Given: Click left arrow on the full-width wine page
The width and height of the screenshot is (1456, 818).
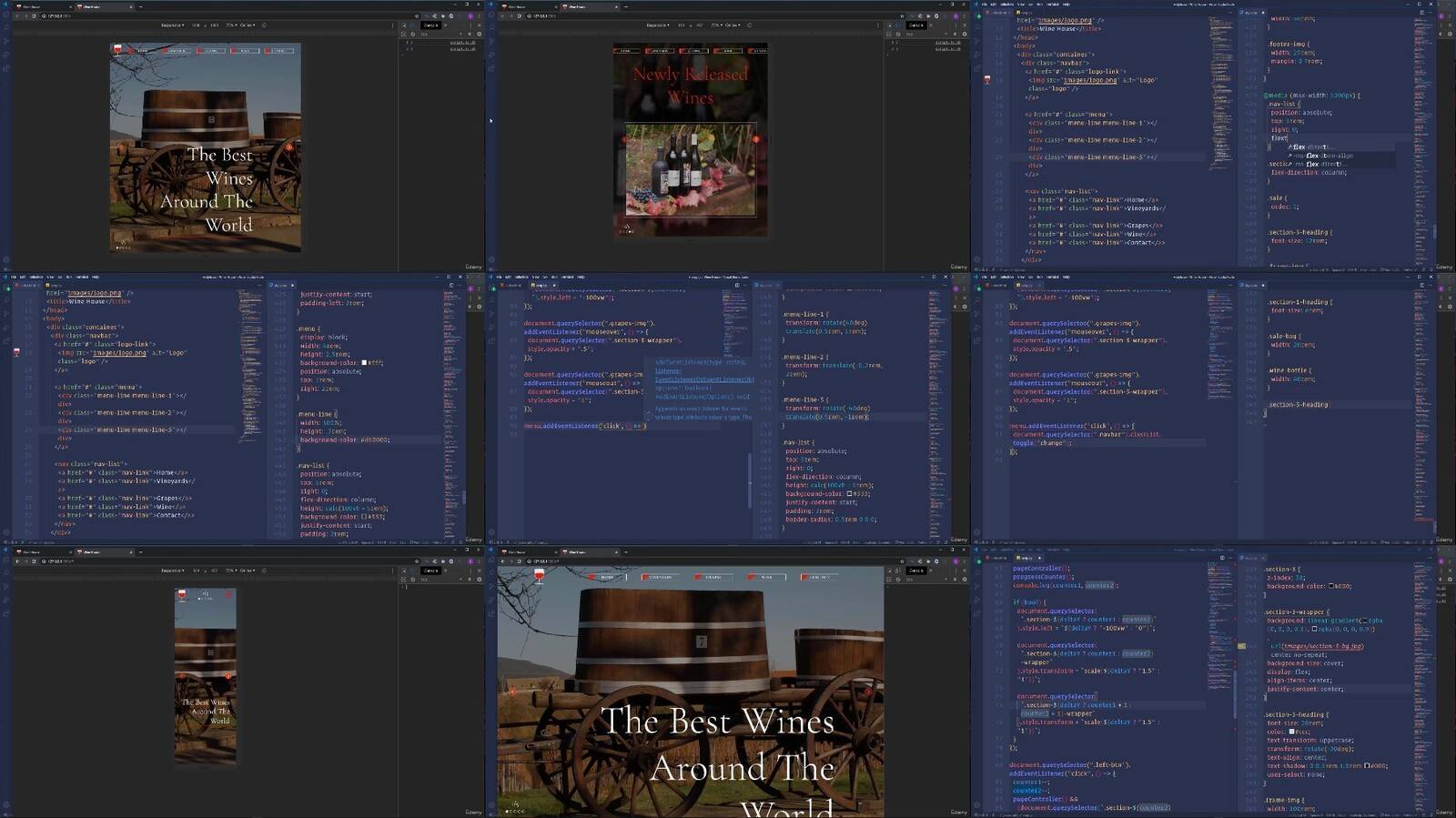Looking at the screenshot, I should click(512, 692).
